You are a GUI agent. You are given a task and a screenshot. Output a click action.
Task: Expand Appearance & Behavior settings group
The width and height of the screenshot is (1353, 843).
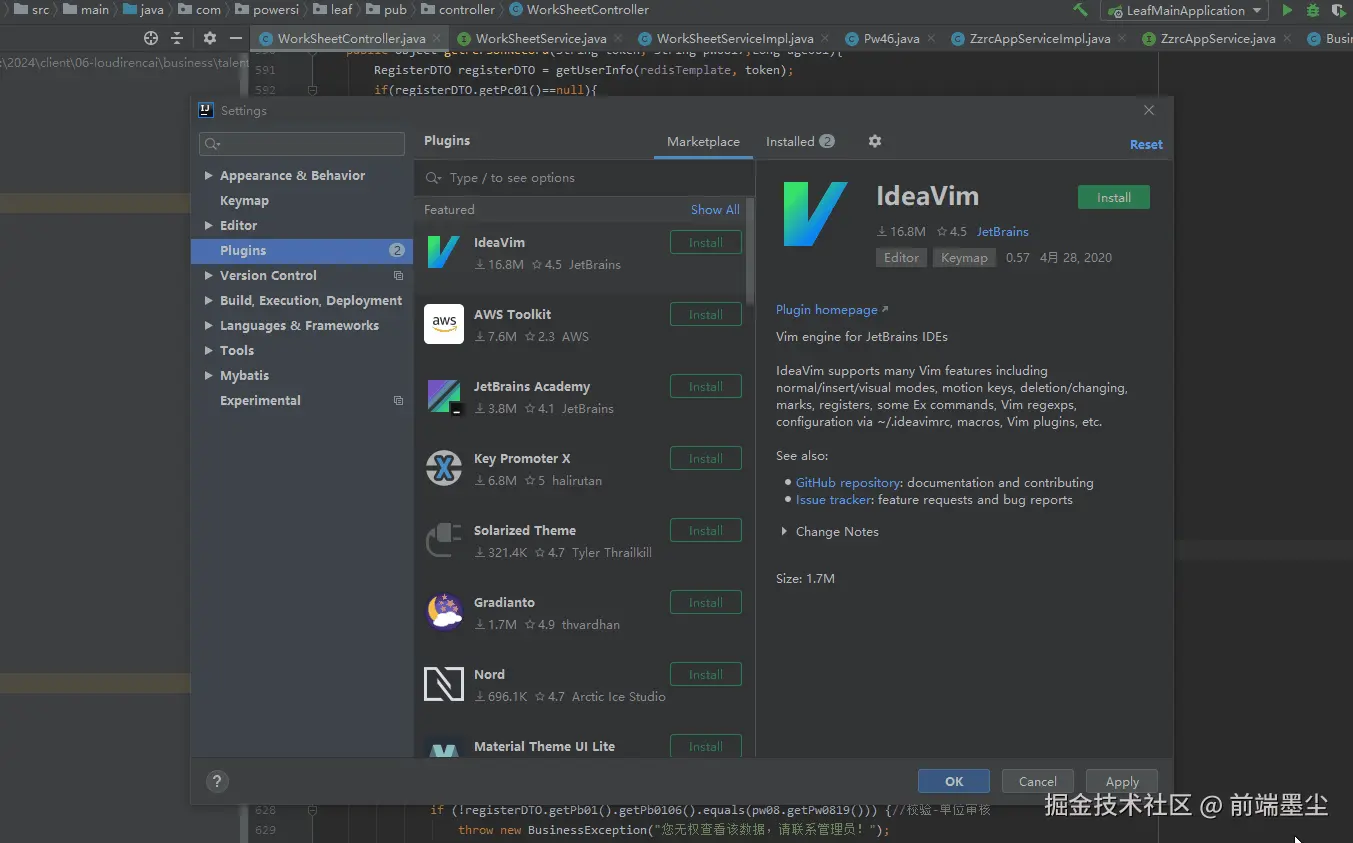click(208, 176)
